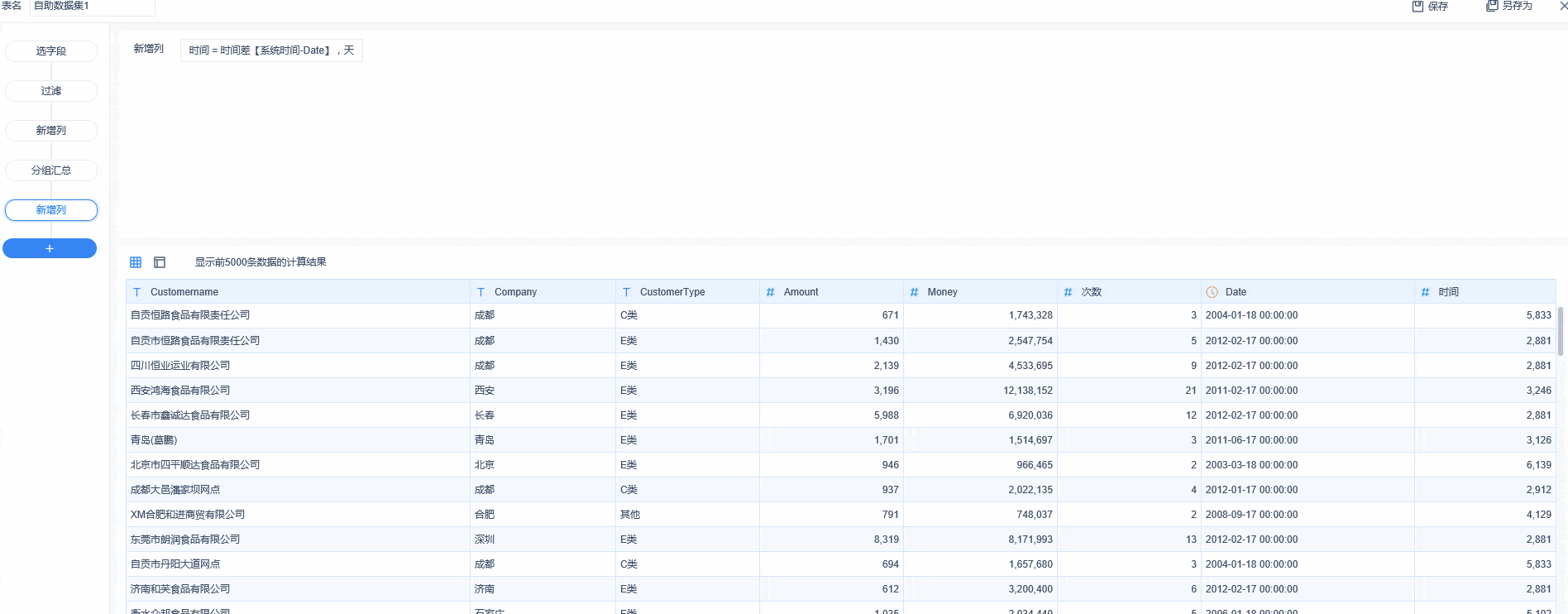Click the vertical scrollbar of the table
1568x614 pixels.
coord(1561,331)
